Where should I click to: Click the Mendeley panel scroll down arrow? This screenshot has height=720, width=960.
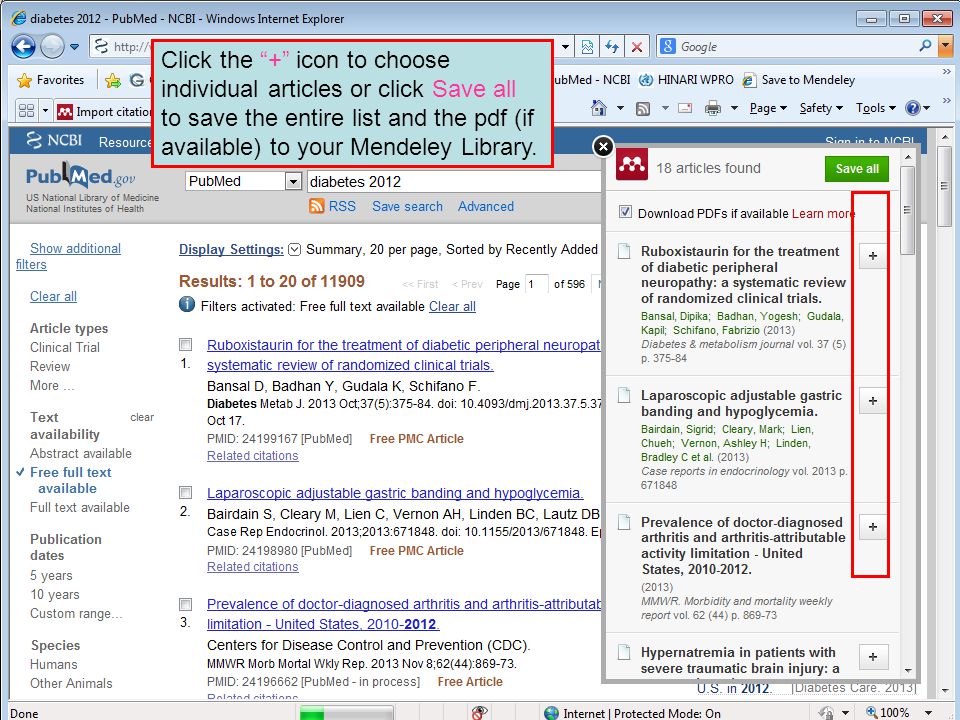pos(907,670)
